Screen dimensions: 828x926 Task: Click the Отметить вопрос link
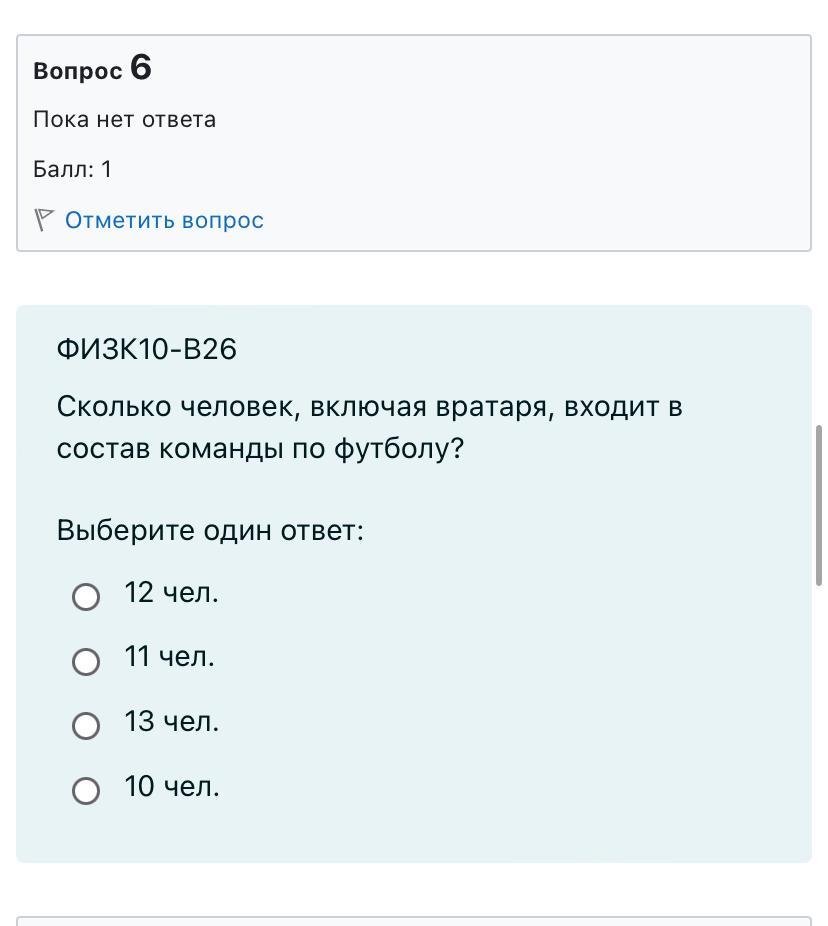pos(164,220)
